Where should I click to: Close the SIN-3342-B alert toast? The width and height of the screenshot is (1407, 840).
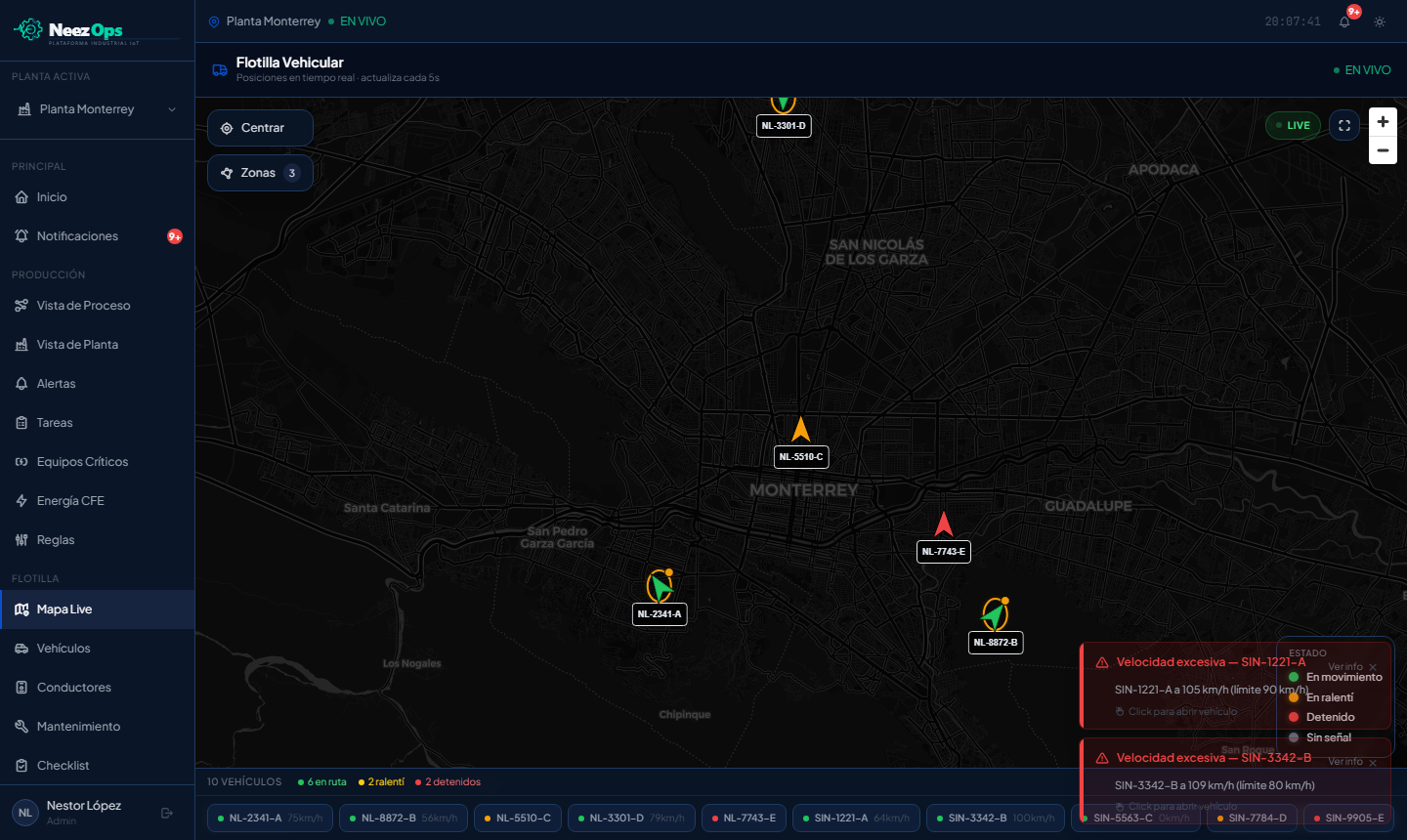click(1373, 763)
